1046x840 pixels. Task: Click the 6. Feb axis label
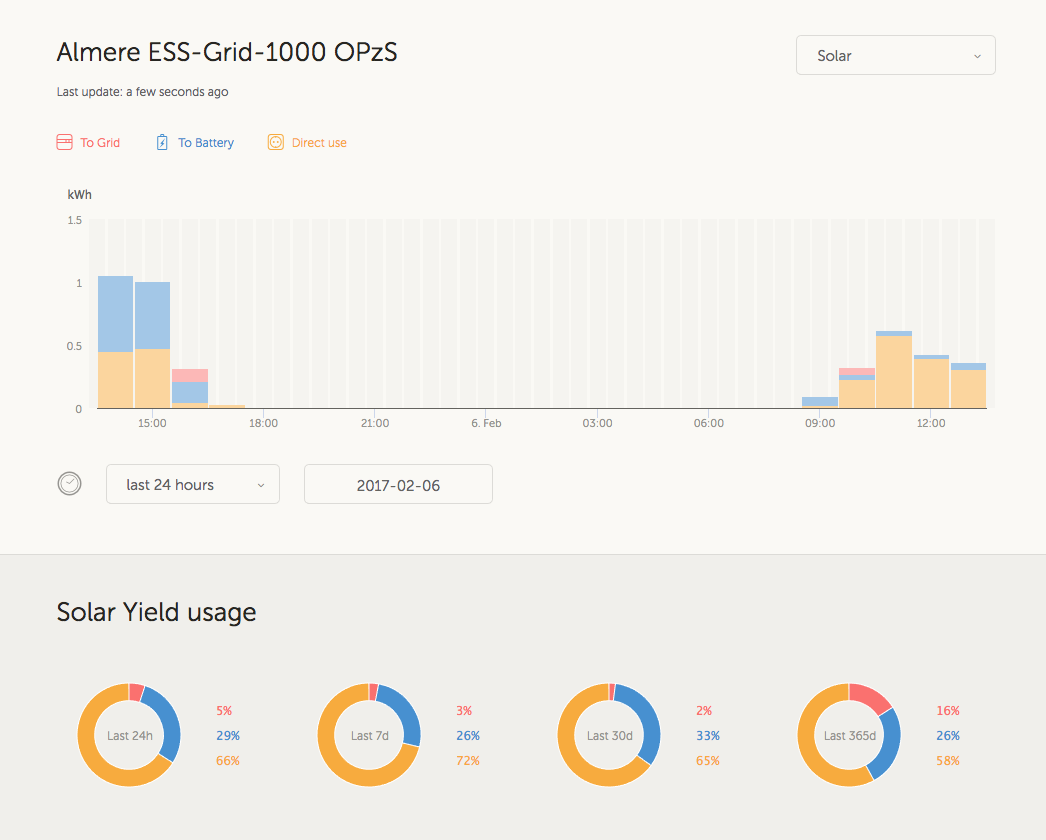pos(486,424)
